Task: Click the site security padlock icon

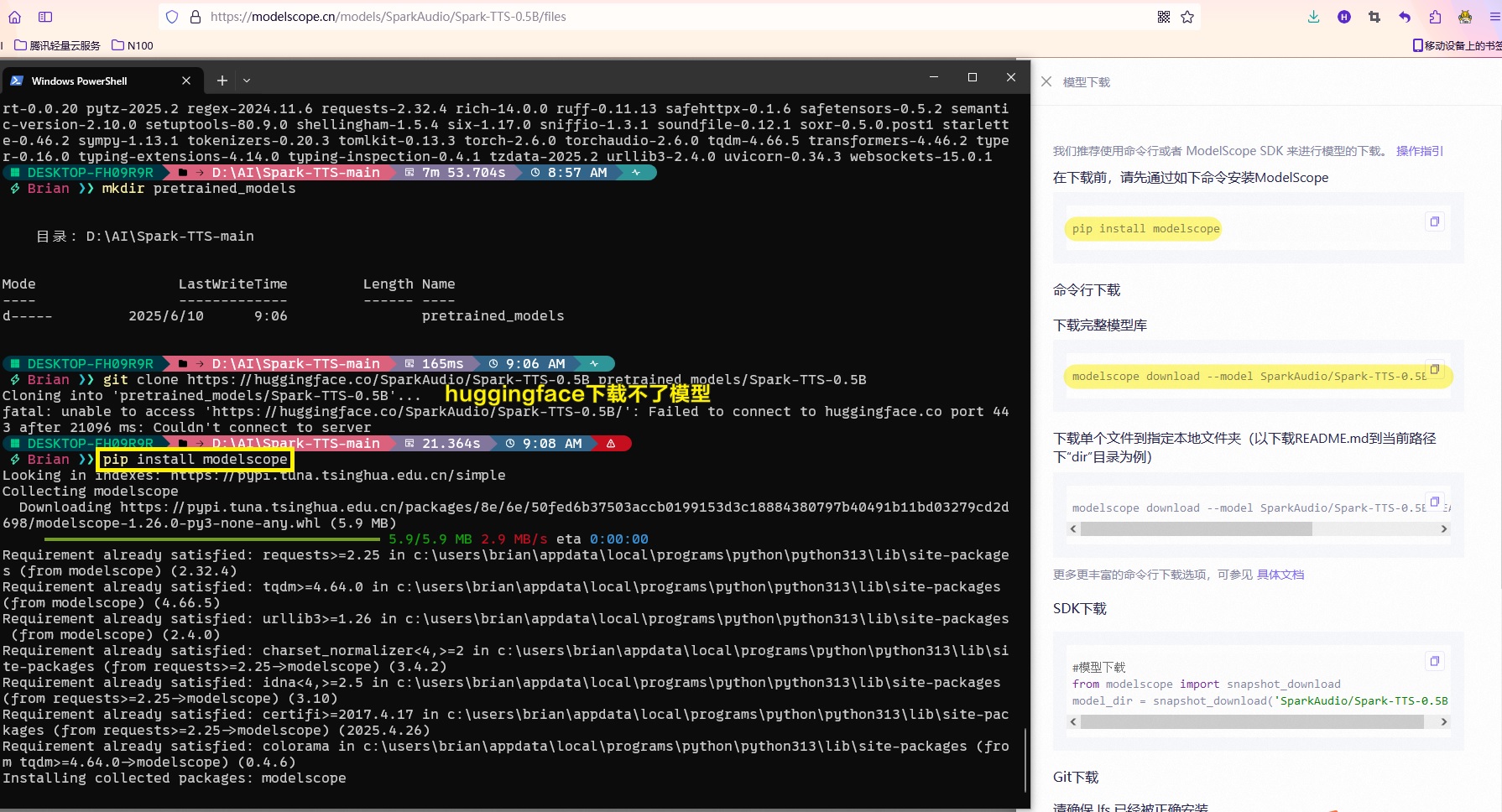Action: [x=196, y=17]
